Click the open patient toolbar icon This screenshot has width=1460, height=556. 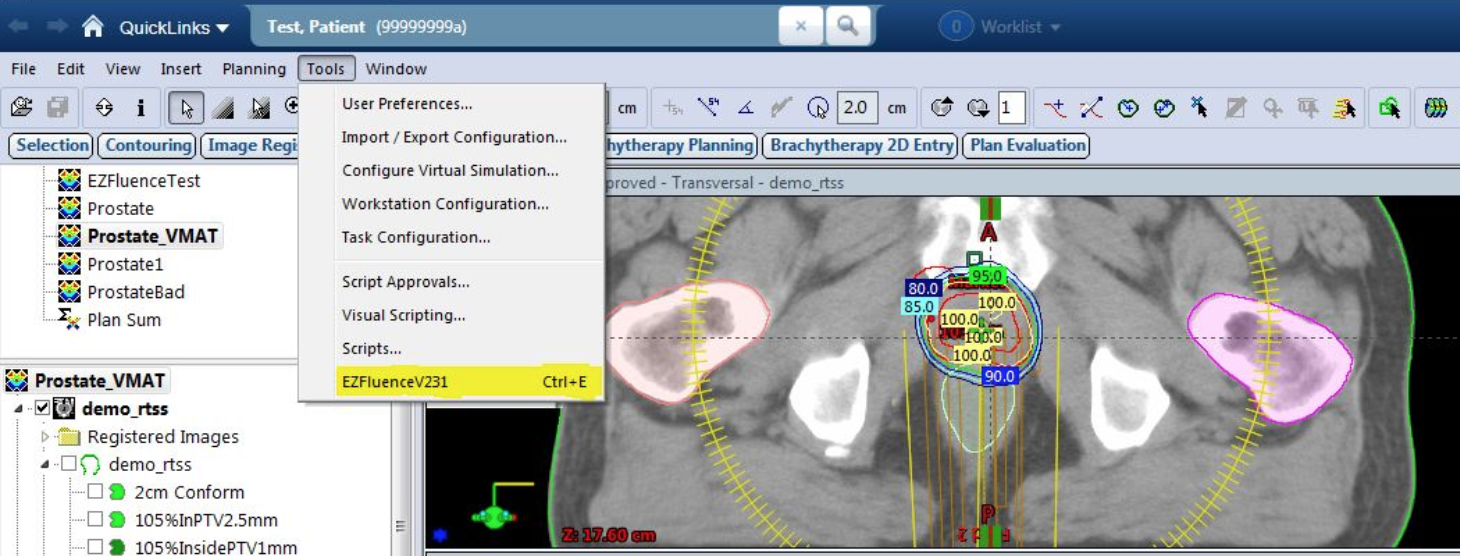[x=21, y=107]
